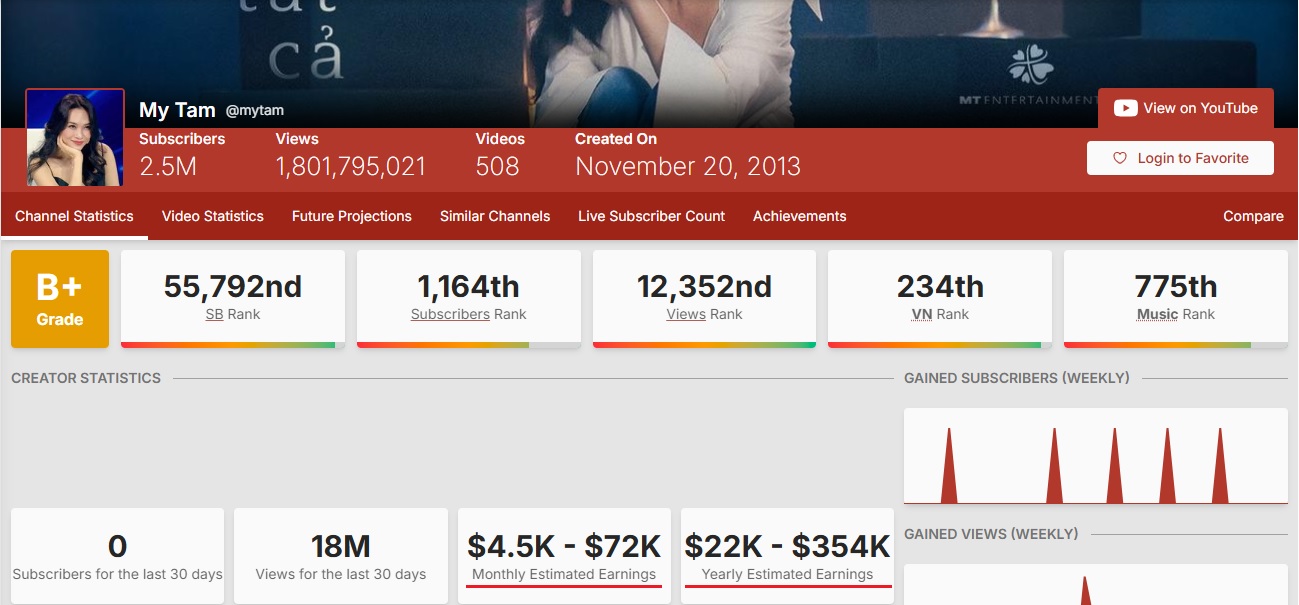Click the Compare option on the navigation bar
Image resolution: width=1299 pixels, height=605 pixels.
1252,216
